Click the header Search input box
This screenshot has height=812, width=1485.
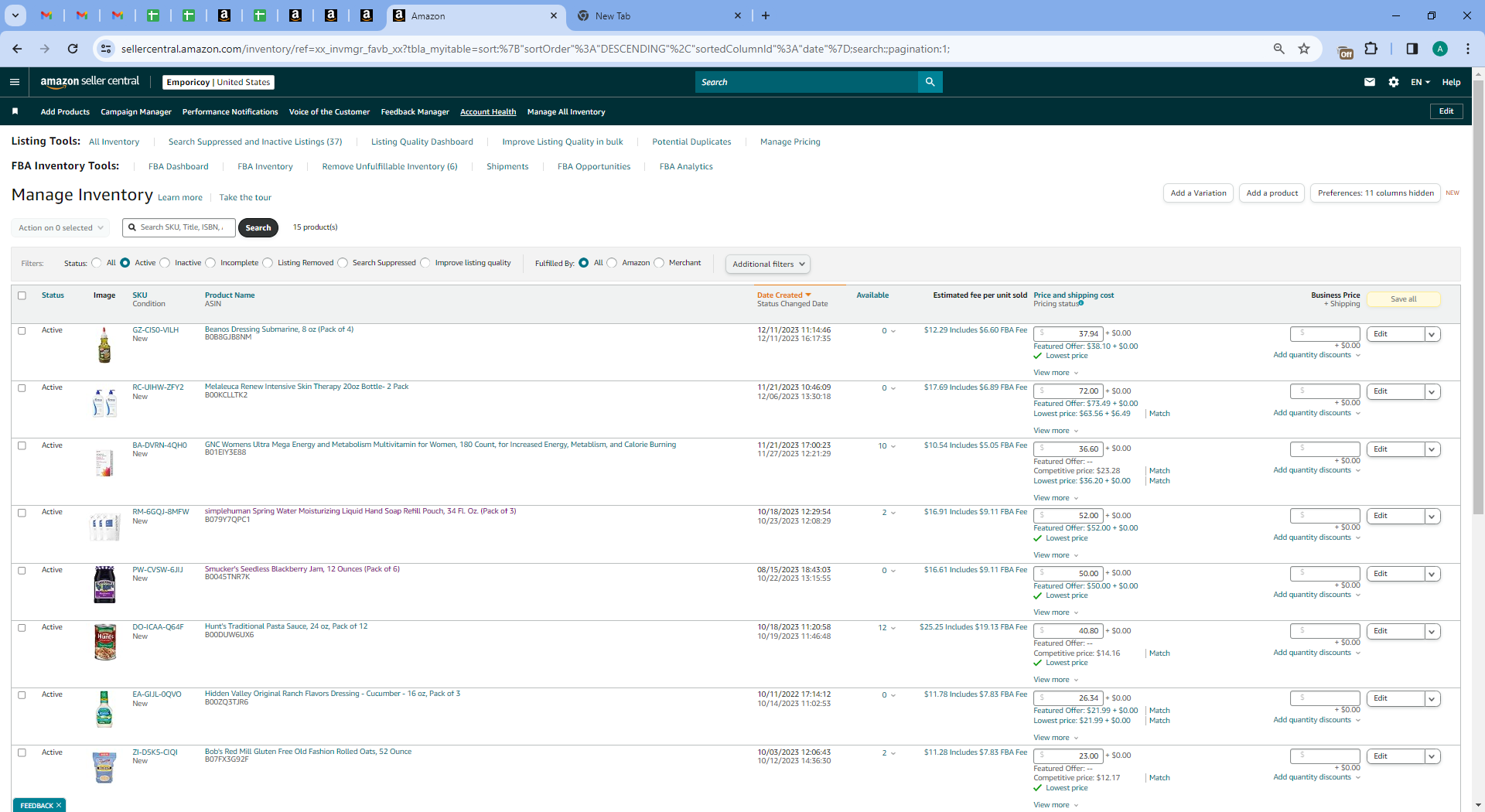tap(806, 82)
